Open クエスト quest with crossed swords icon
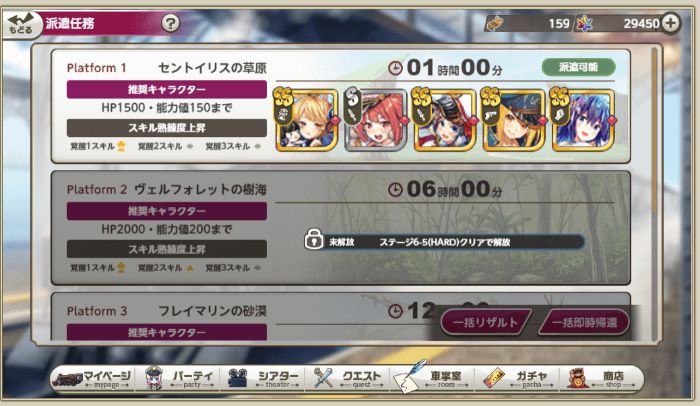This screenshot has height=406, width=700. pos(348,379)
